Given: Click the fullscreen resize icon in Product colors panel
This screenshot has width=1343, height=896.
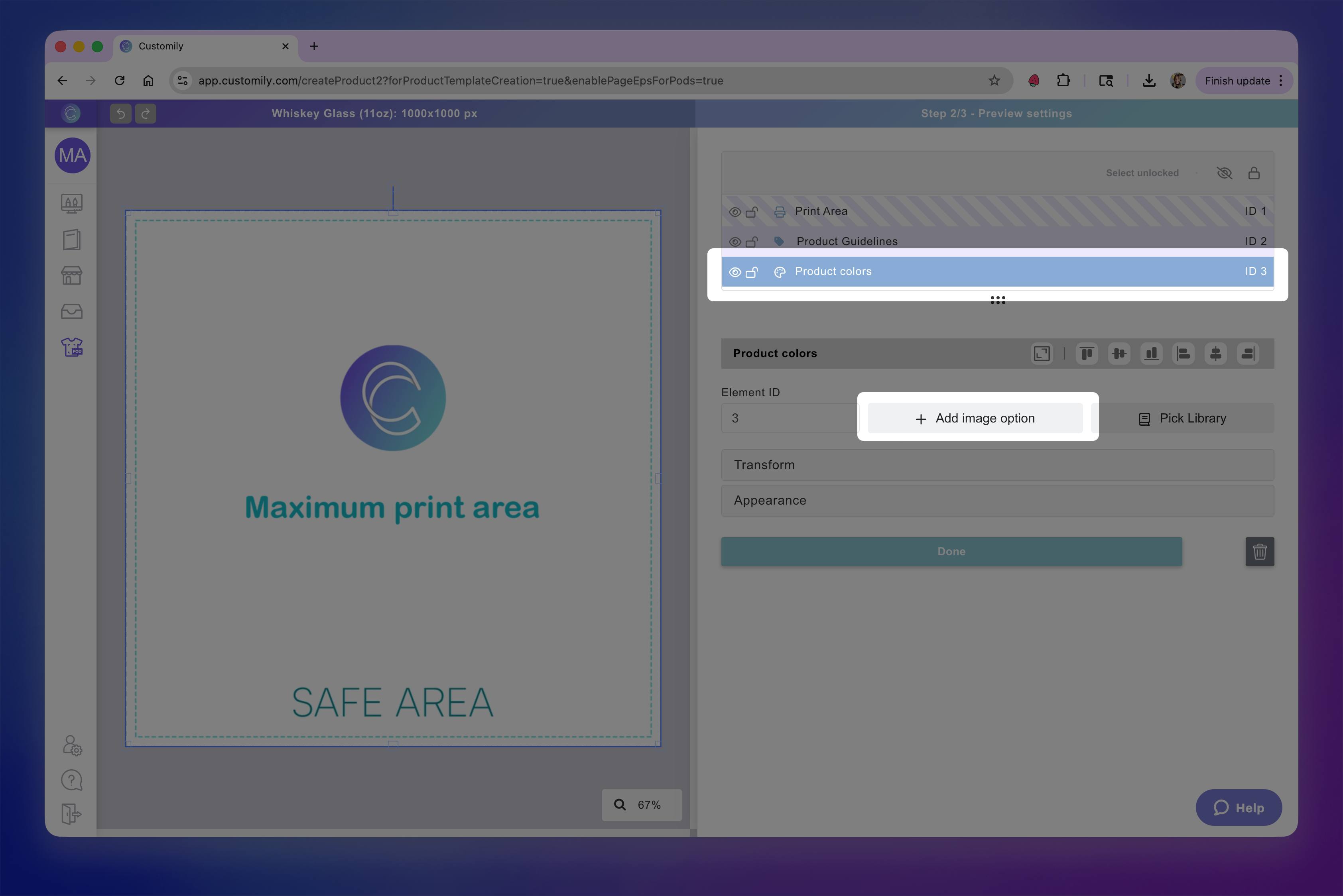Looking at the screenshot, I should click(1042, 353).
